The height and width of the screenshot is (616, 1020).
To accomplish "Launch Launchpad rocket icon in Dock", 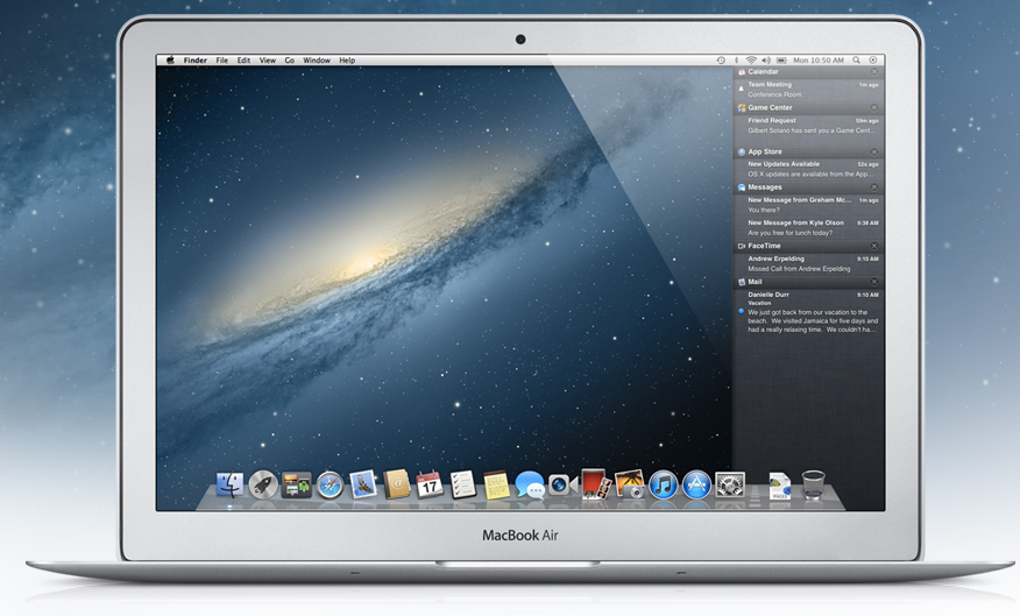I will [263, 485].
